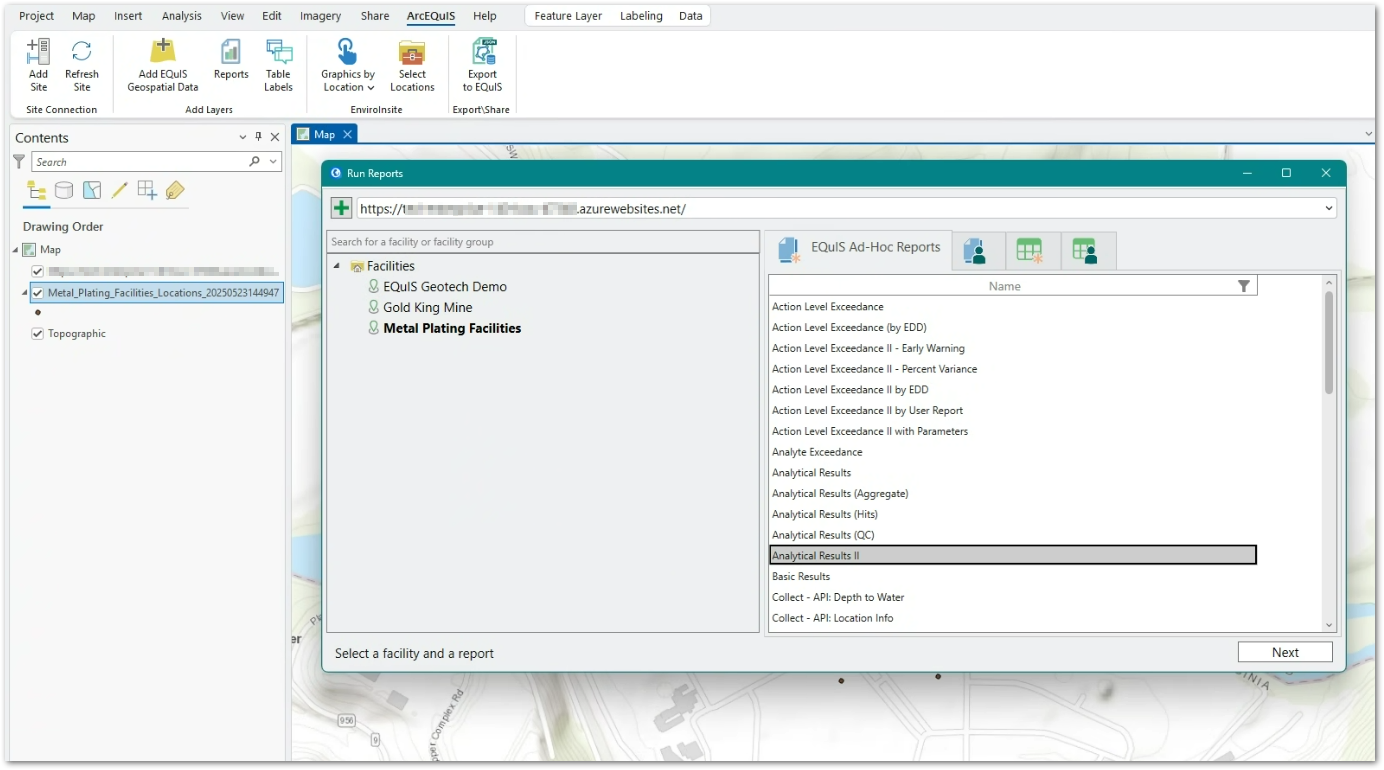This screenshot has height=770, width=1384.
Task: Open the Analysis ribbon tab
Action: (x=182, y=16)
